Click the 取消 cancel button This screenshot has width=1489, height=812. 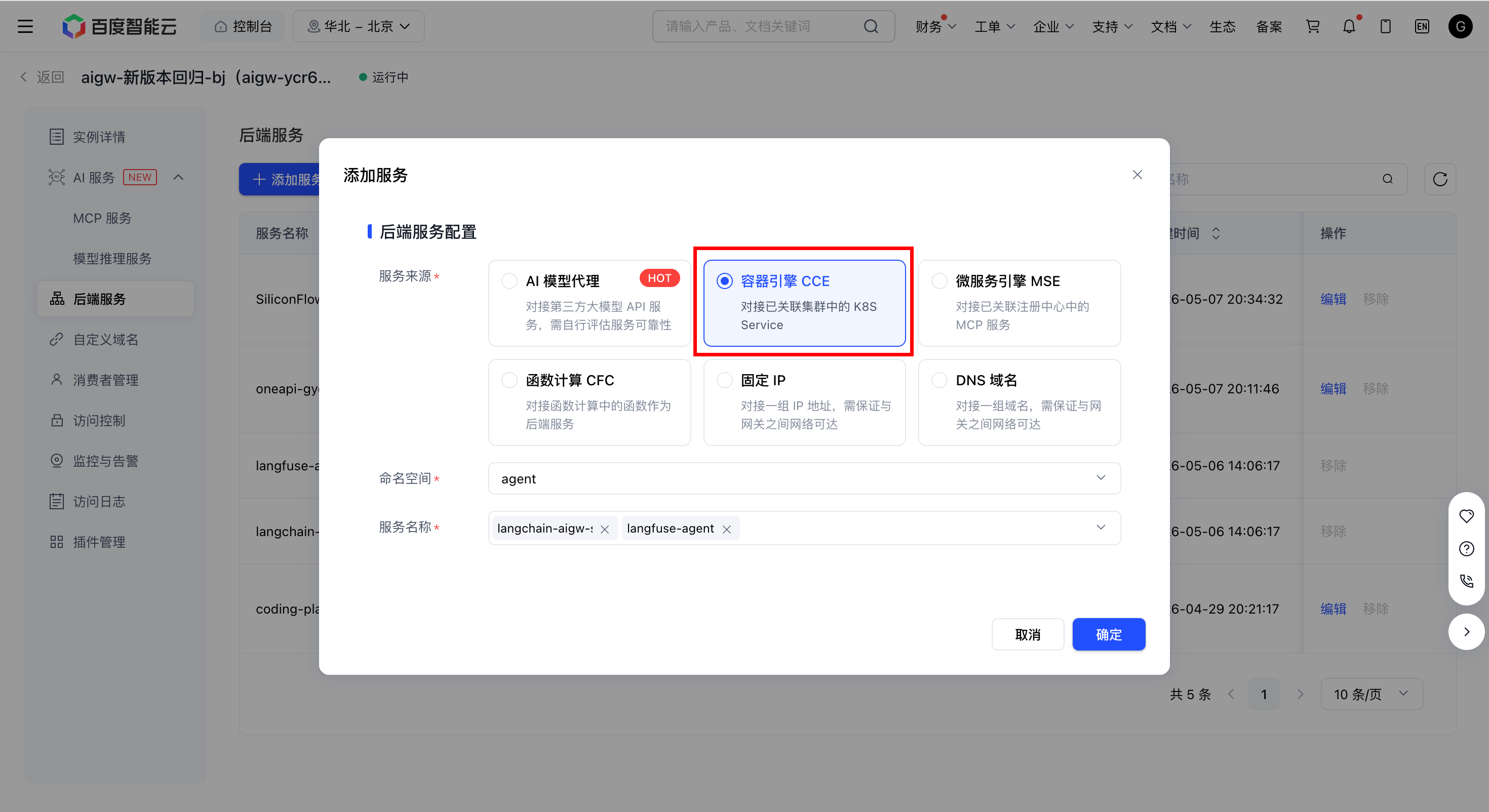coord(1028,634)
